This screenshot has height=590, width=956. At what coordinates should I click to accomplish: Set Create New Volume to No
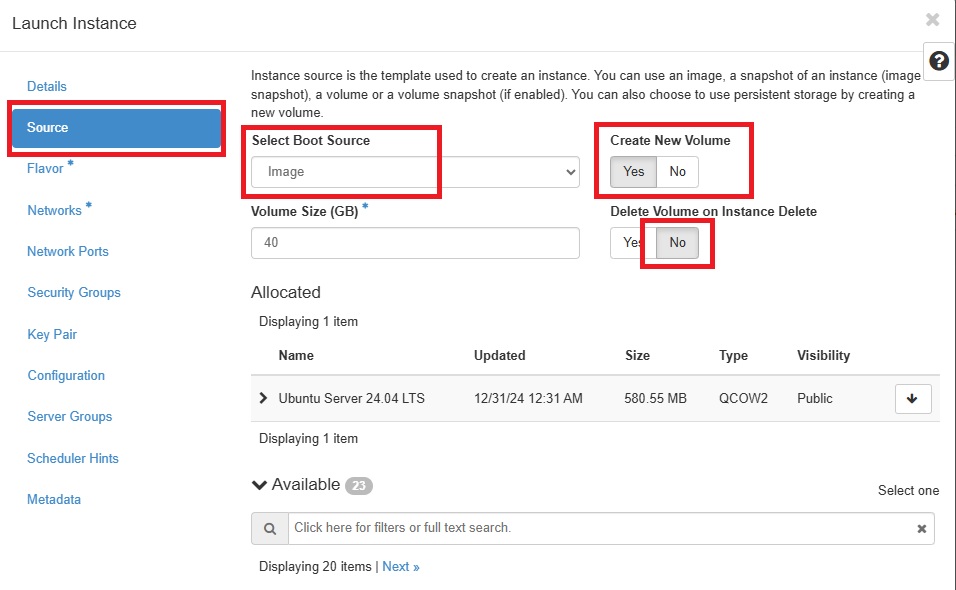677,172
